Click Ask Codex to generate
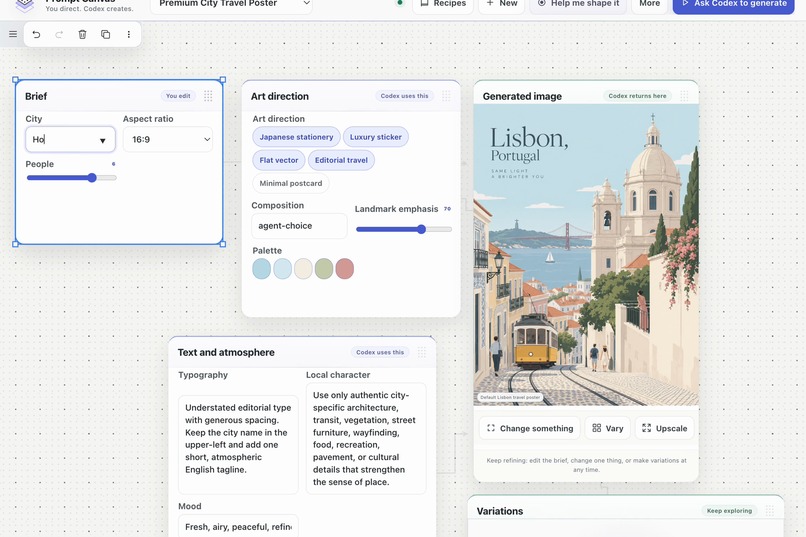 tap(734, 4)
